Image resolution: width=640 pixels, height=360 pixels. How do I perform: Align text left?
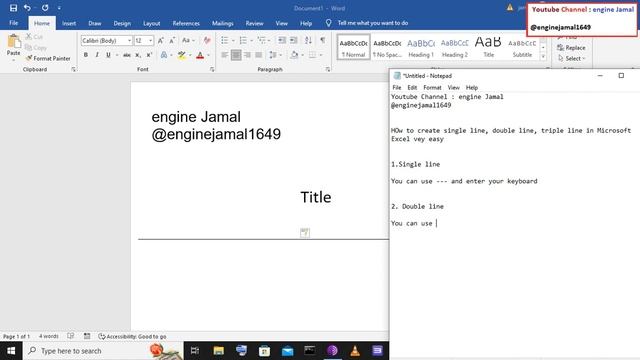(224, 55)
